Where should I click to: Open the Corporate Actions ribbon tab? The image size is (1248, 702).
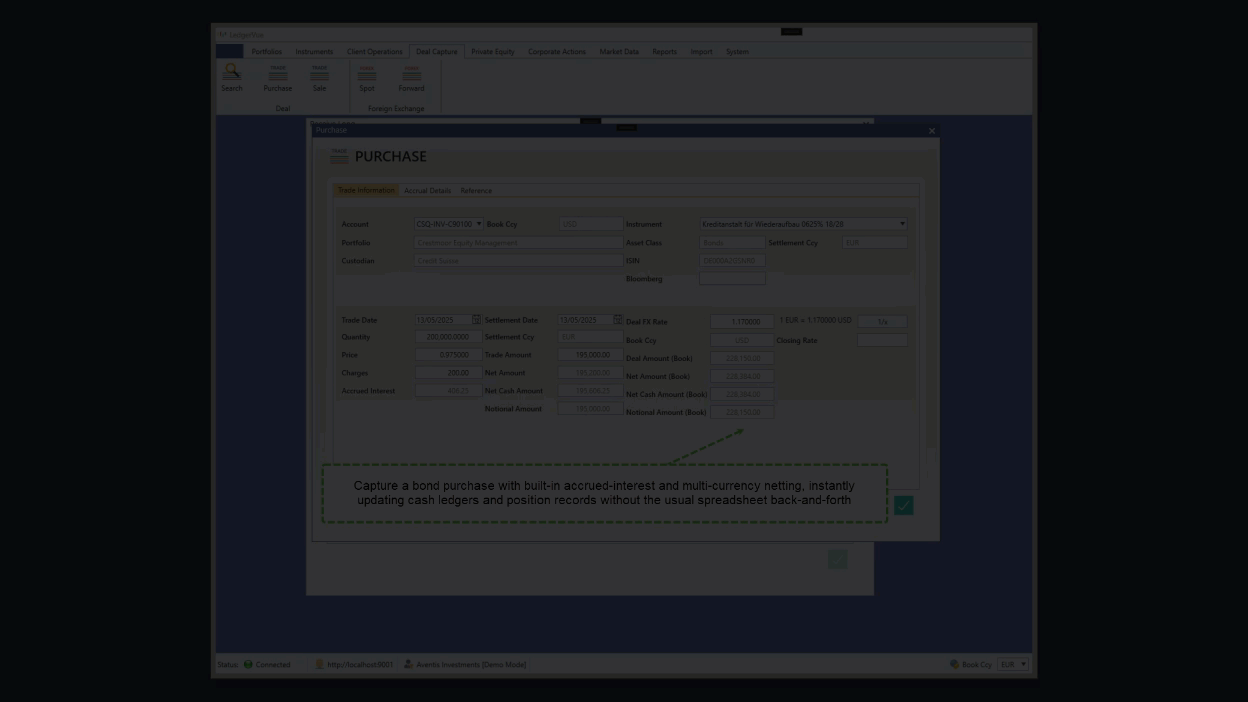point(557,52)
